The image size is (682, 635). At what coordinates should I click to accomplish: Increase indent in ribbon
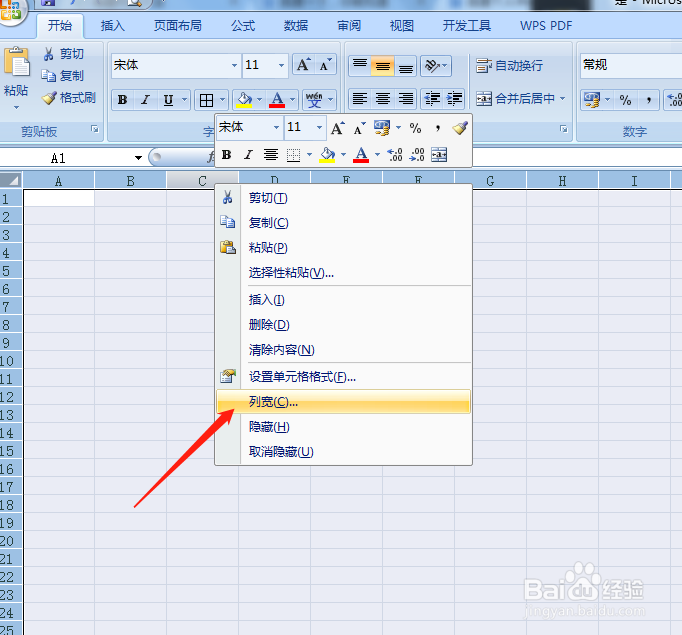(455, 99)
